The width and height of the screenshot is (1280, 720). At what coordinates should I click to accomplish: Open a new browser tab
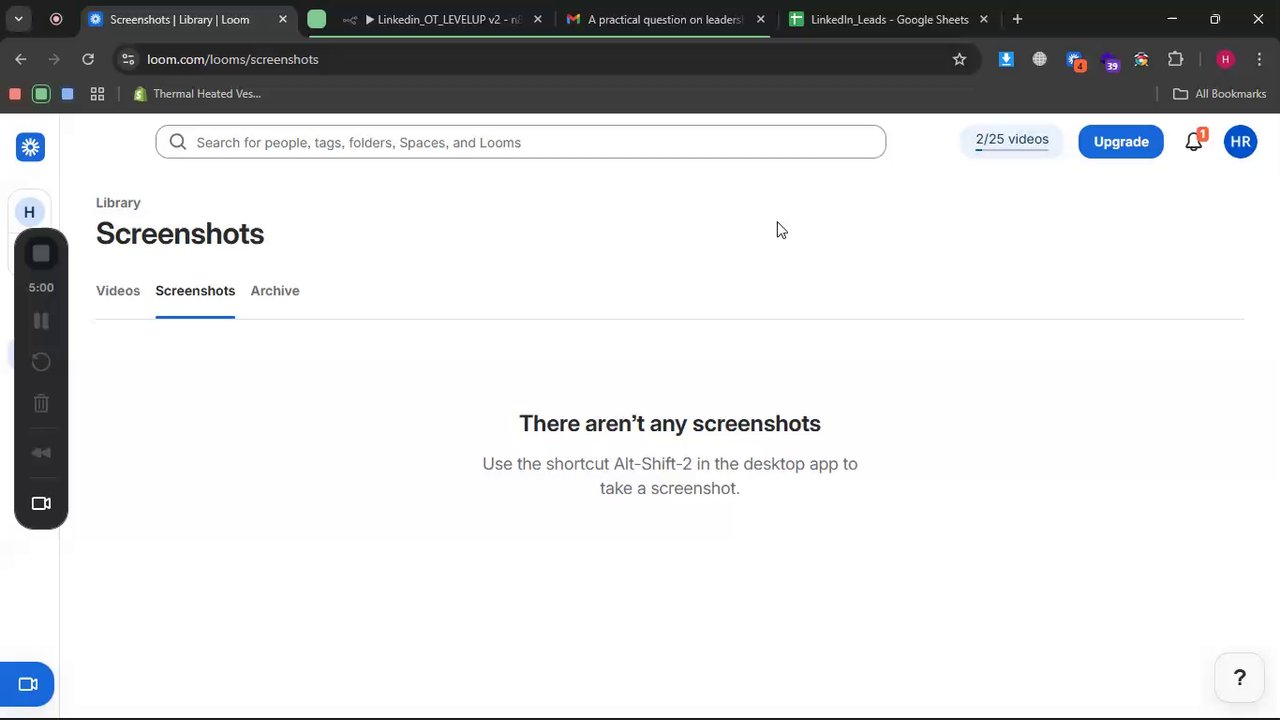1017,19
